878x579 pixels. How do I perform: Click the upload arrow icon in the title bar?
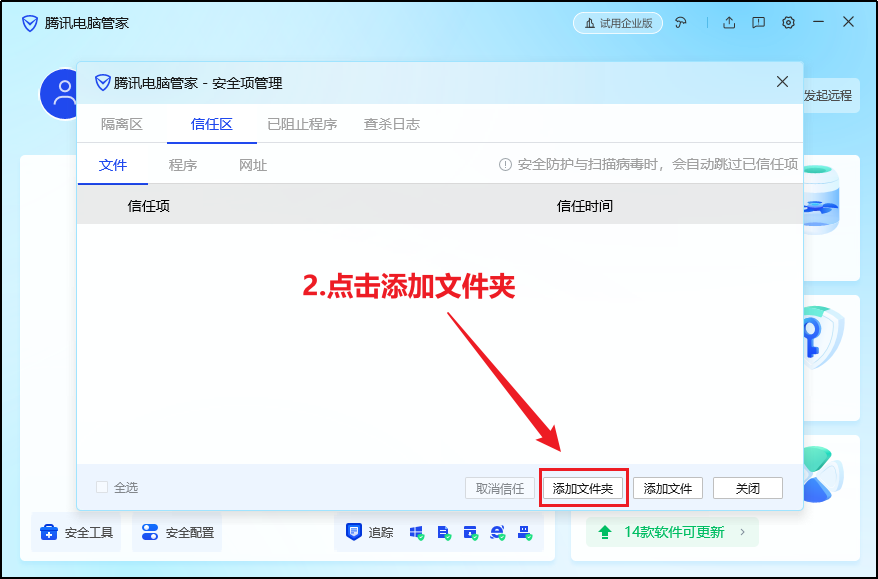click(x=728, y=23)
